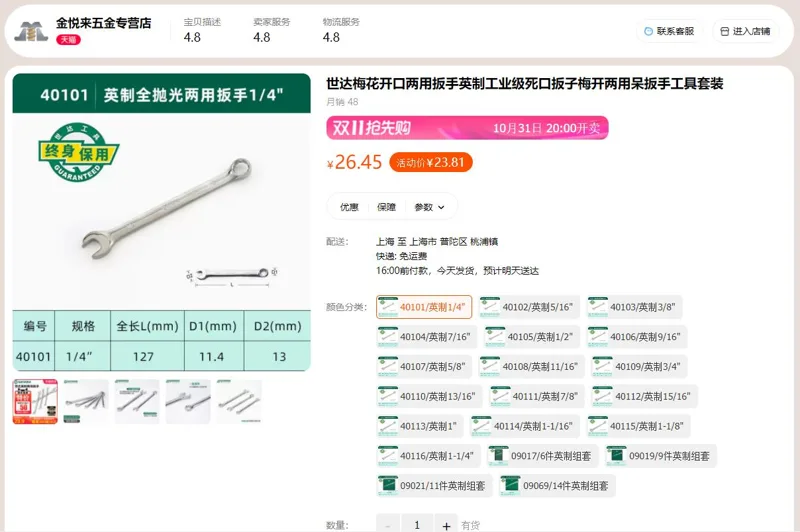800x532 pixels.
Task: Choose variant 40110/英制13/16"
Action: [429, 396]
